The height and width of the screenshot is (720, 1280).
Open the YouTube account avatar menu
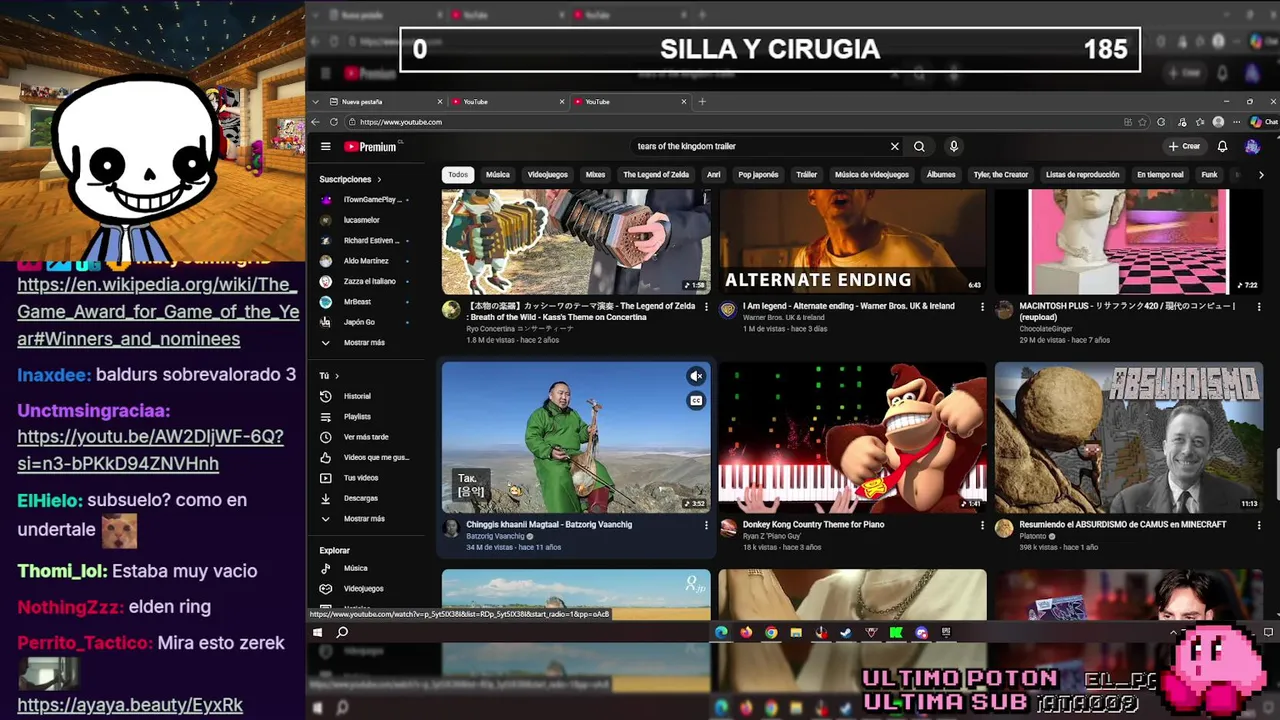point(1252,146)
